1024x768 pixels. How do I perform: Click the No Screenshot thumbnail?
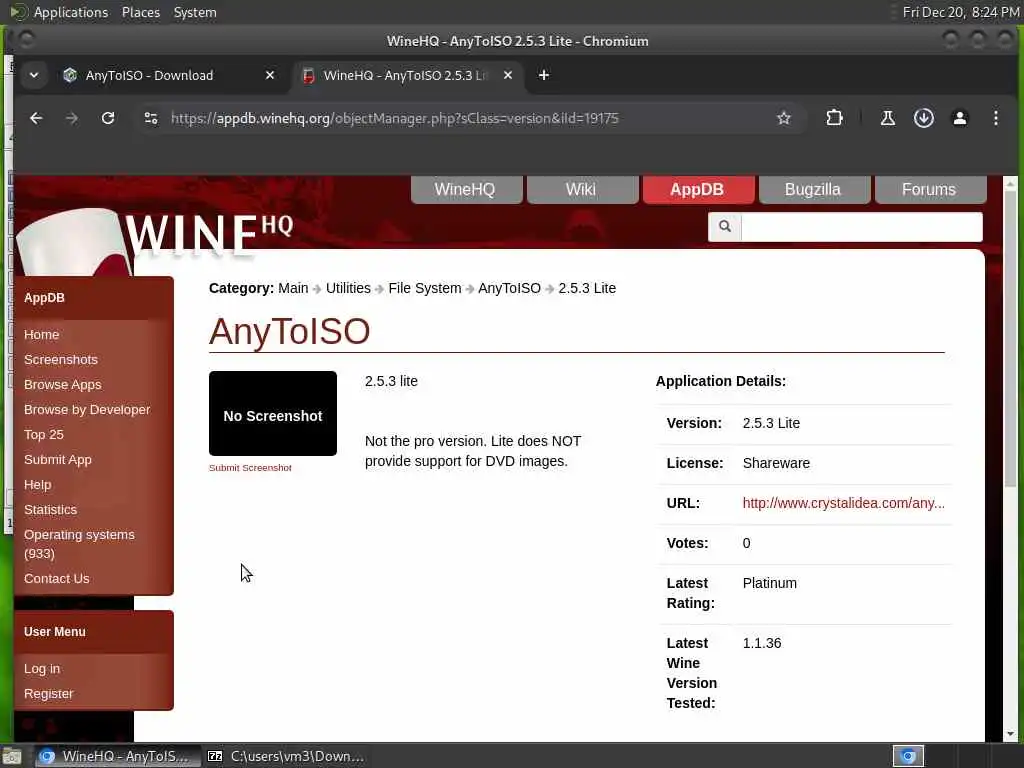273,413
